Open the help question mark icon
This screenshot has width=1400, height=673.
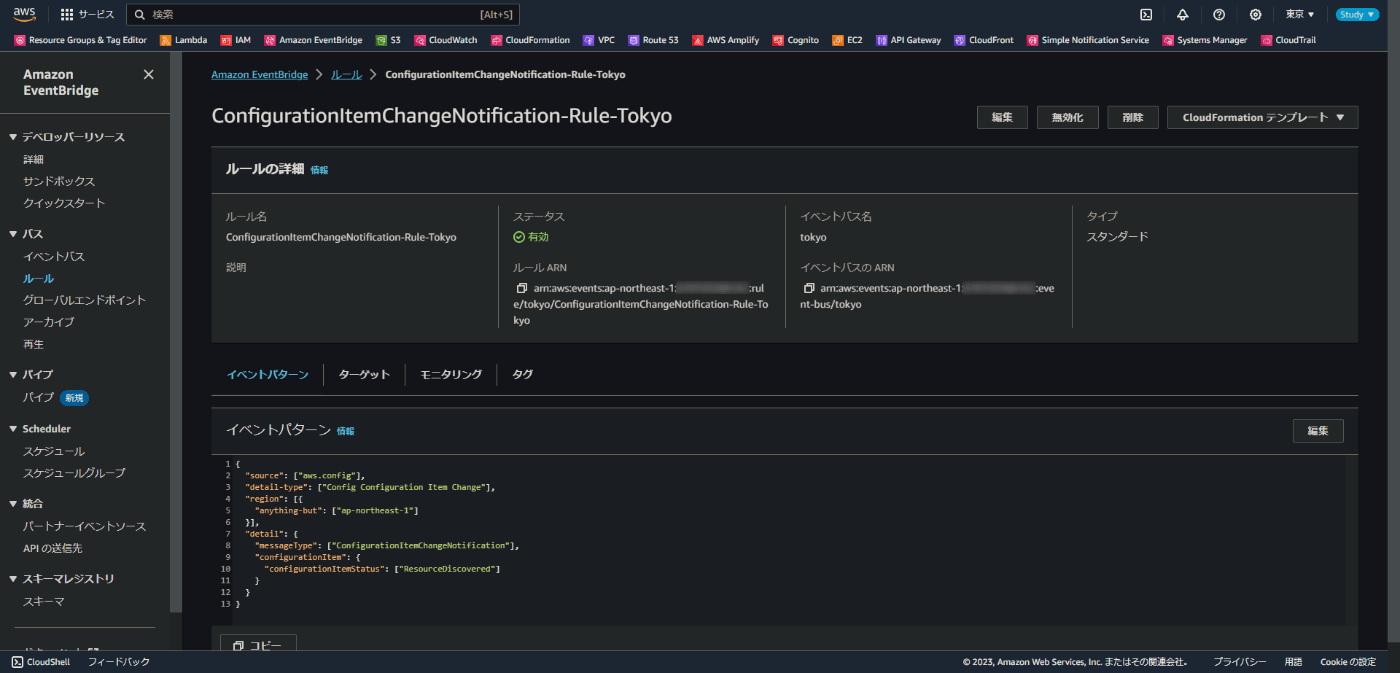pos(1219,14)
